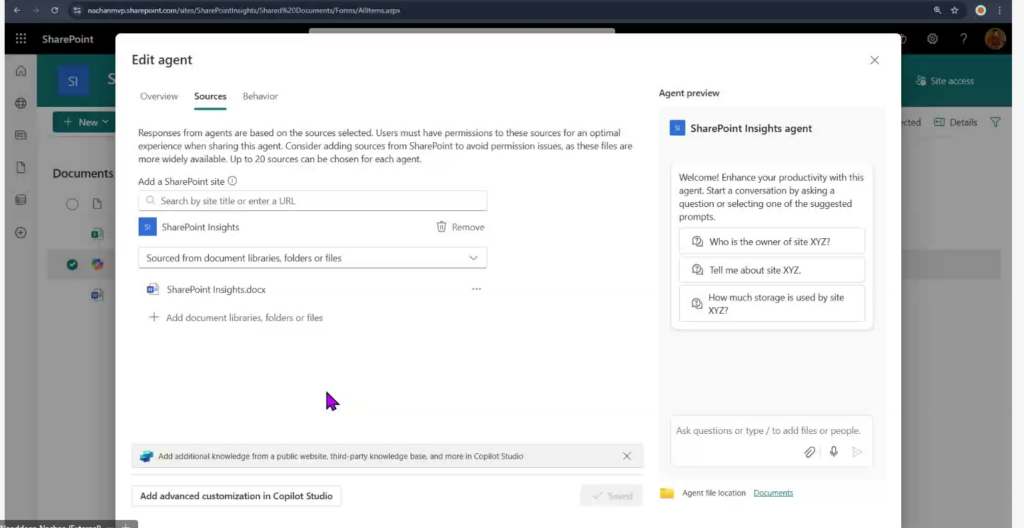Attach a file using the paperclip icon
Image resolution: width=1024 pixels, height=528 pixels.
tap(810, 452)
